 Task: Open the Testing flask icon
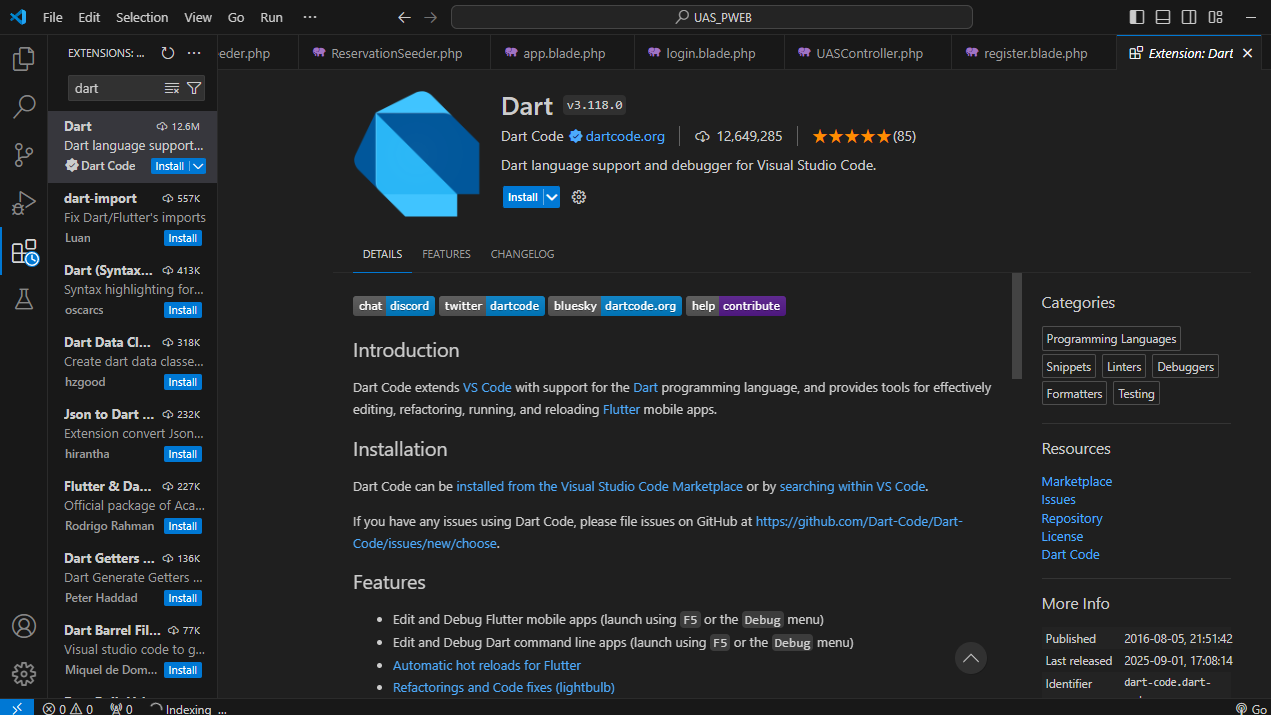[x=24, y=299]
